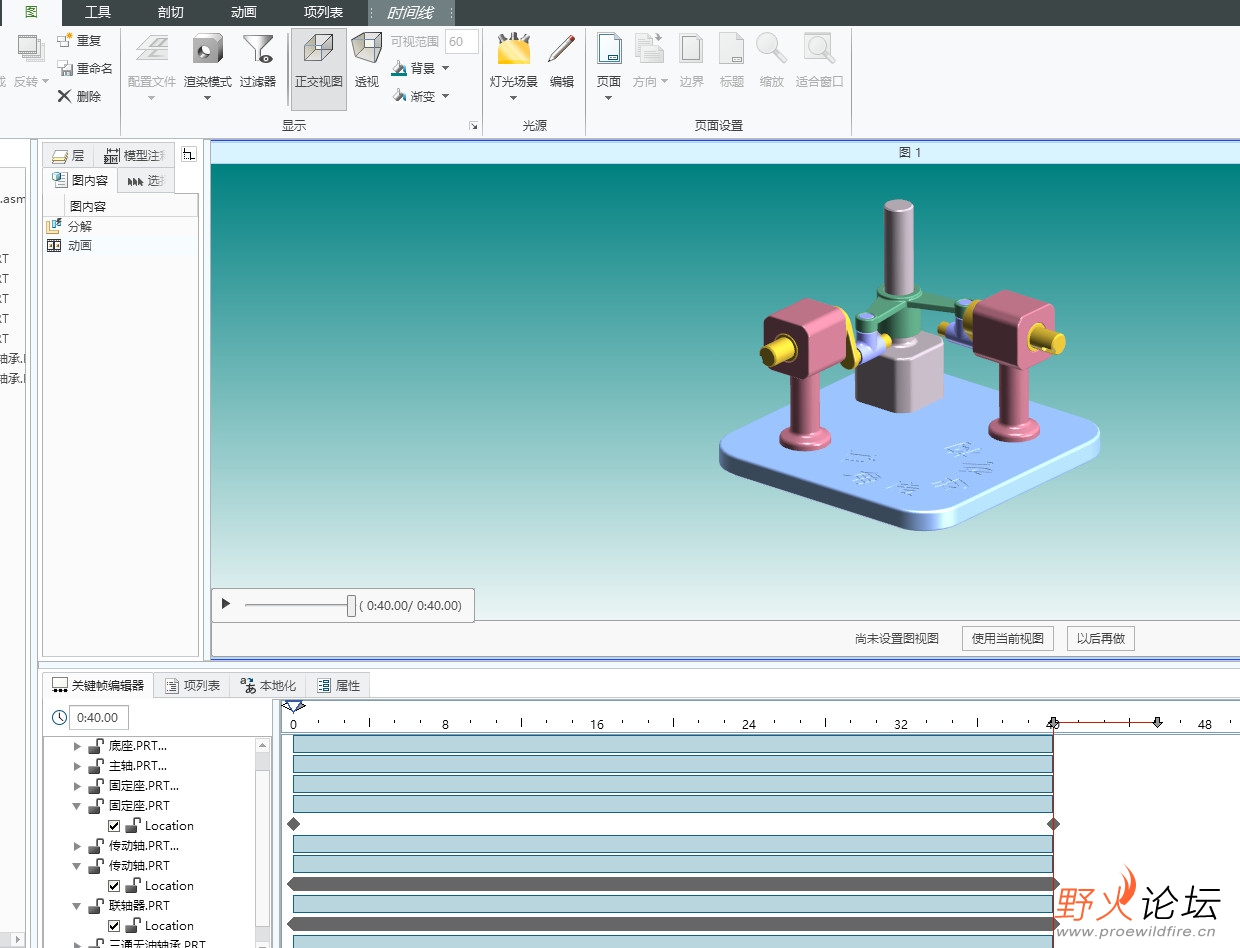Click the timeline end marker near 44
1240x948 pixels.
tap(1157, 721)
